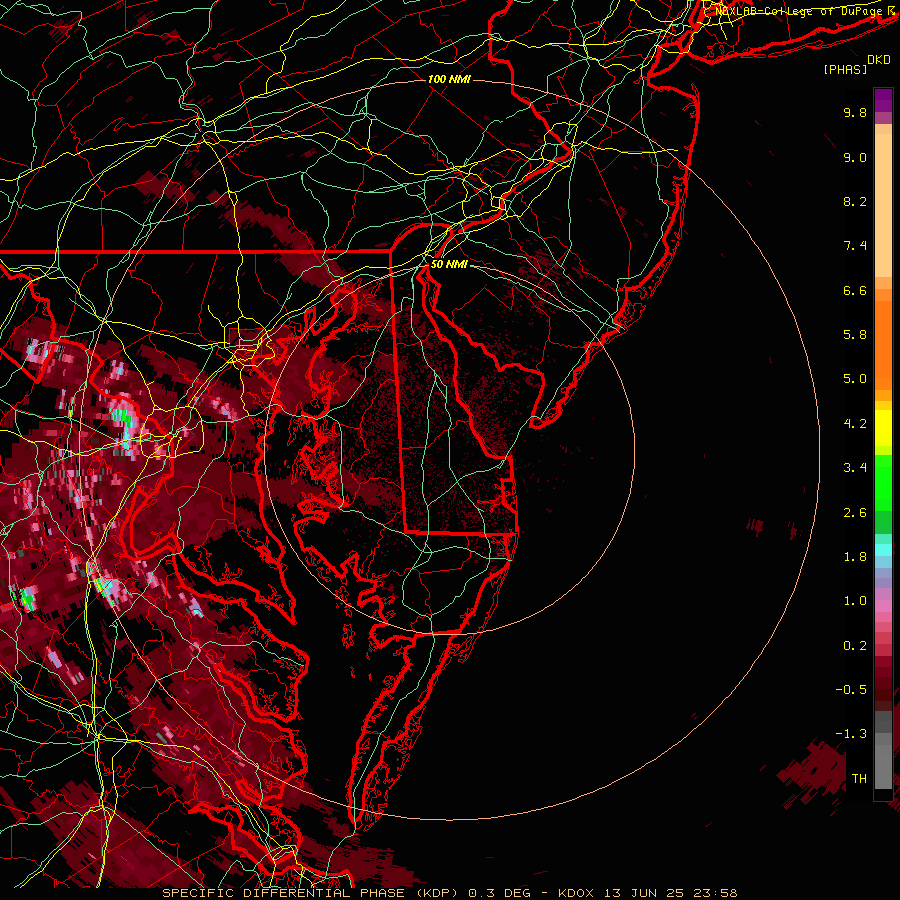Click the "TH" threshold label on the legend

coord(859,779)
